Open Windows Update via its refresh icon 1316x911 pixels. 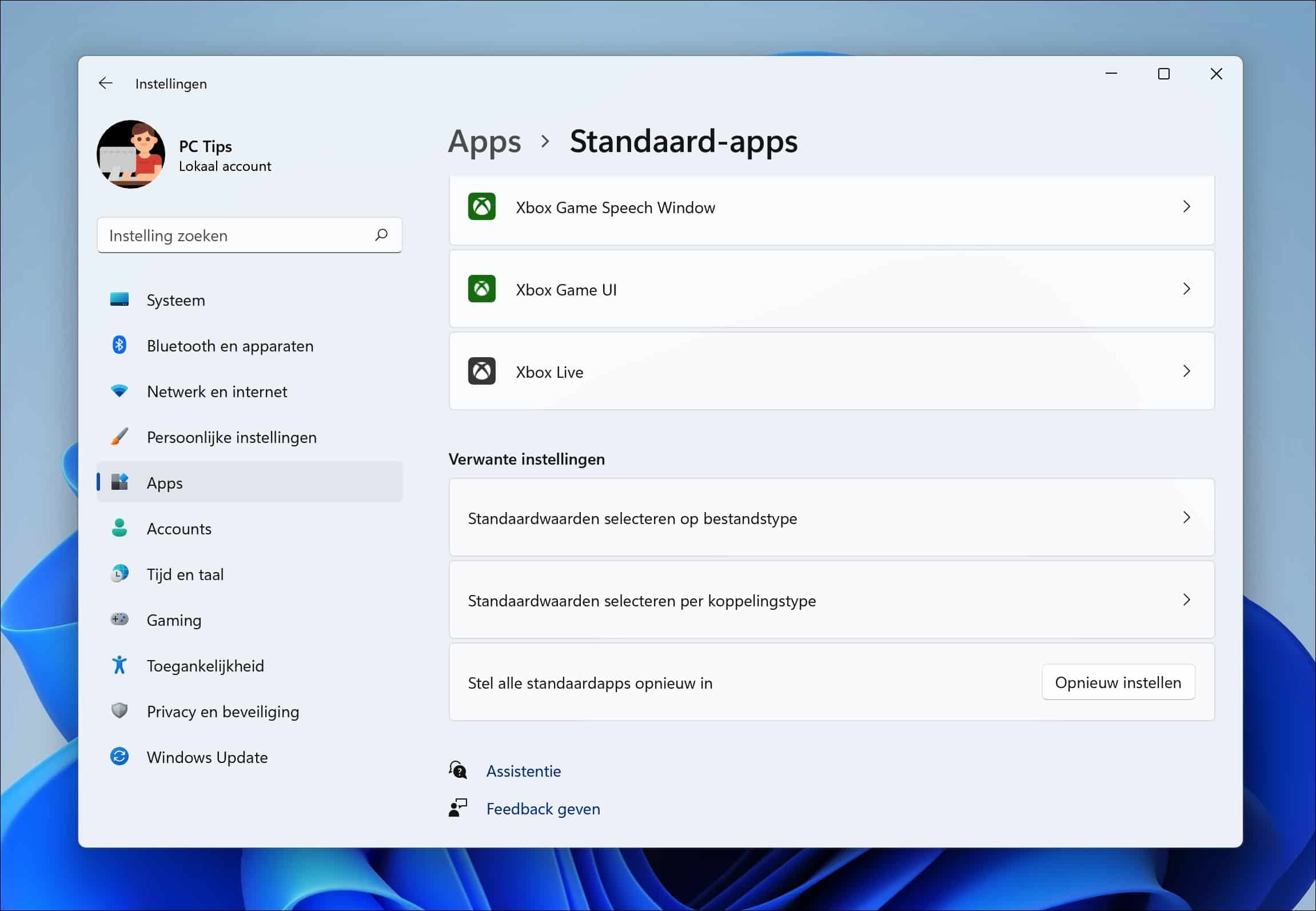click(120, 757)
